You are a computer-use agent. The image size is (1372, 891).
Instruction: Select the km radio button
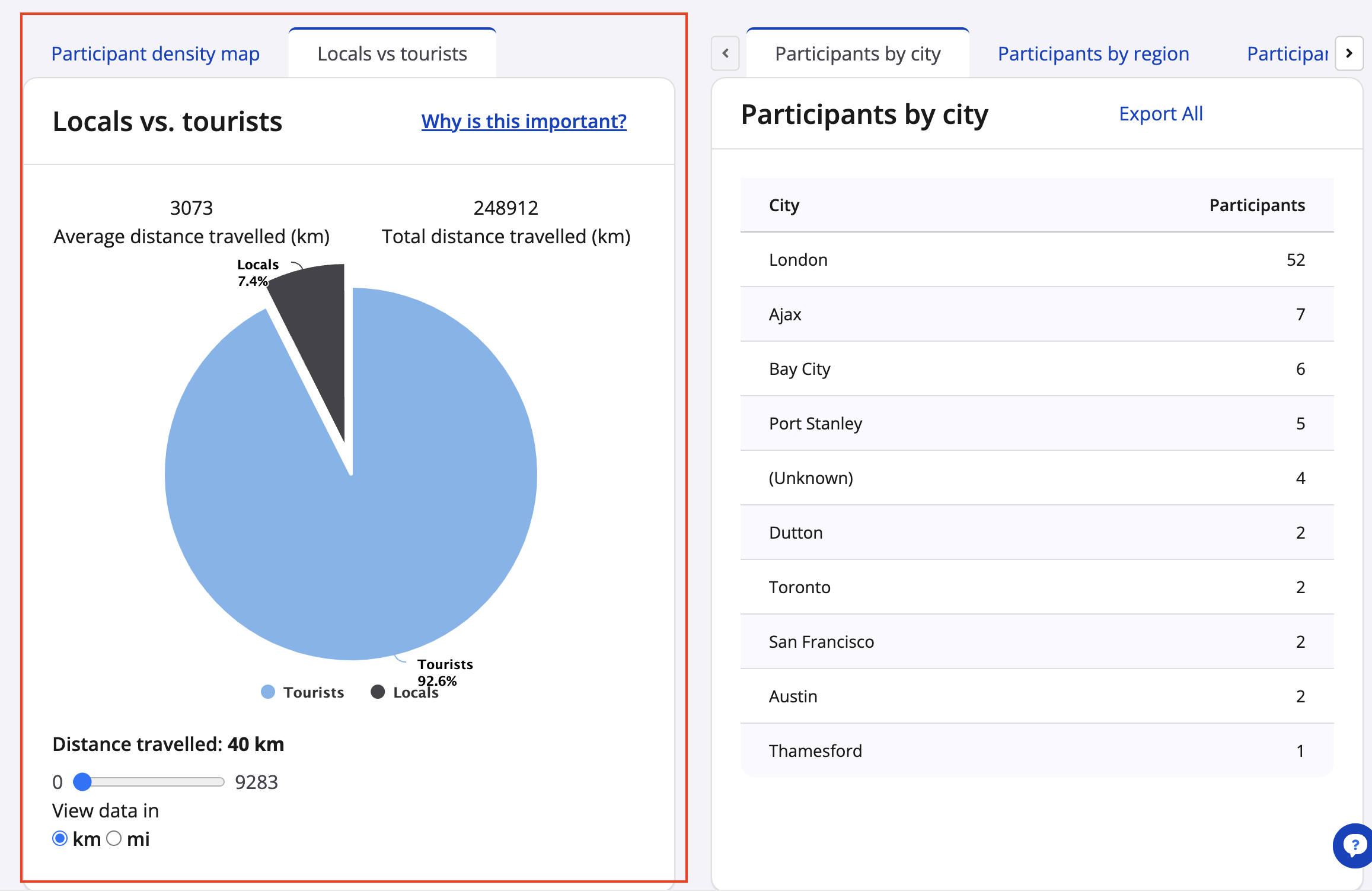[x=60, y=838]
